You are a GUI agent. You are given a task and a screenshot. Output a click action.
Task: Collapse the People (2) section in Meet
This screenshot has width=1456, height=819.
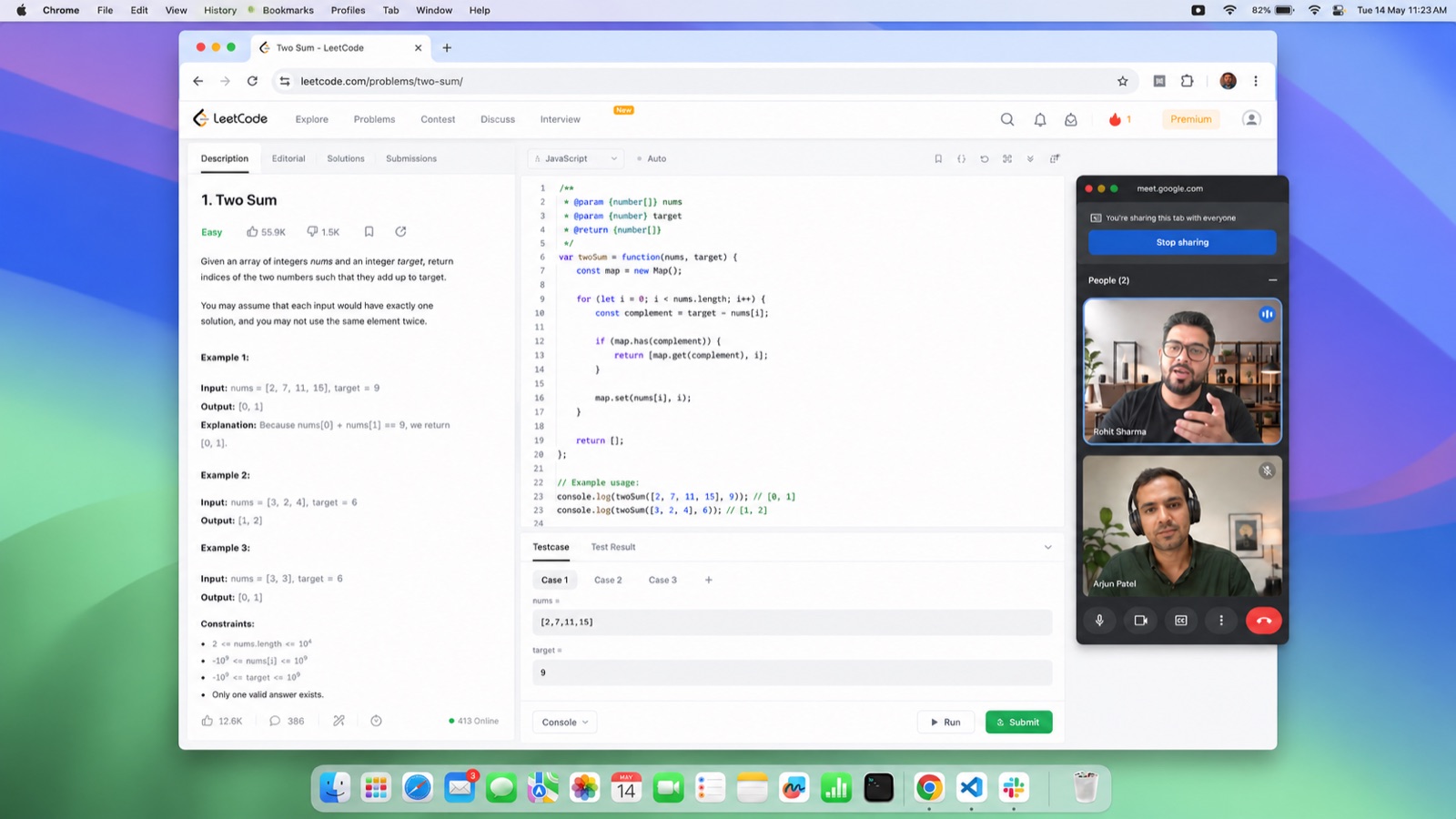pos(1272,280)
